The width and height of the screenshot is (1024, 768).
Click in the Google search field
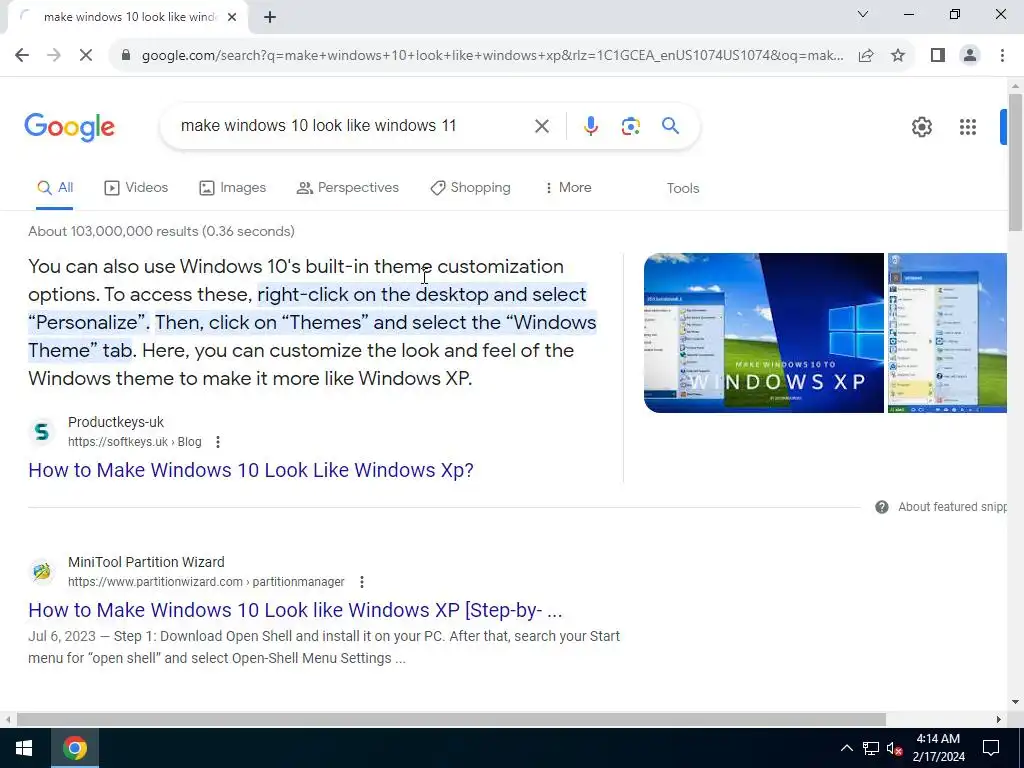pyautogui.click(x=353, y=125)
